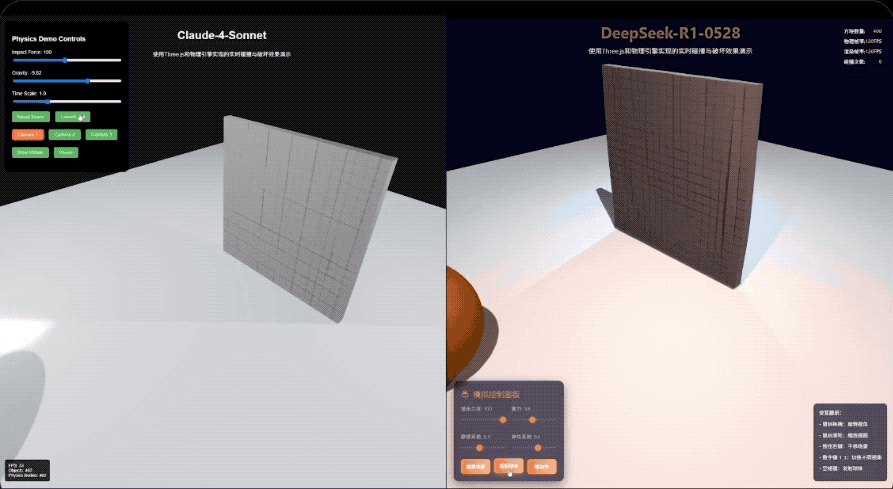
Task: Click the Chinese subtitle under Claude-4-Sonnet
Action: pyautogui.click(x=222, y=55)
